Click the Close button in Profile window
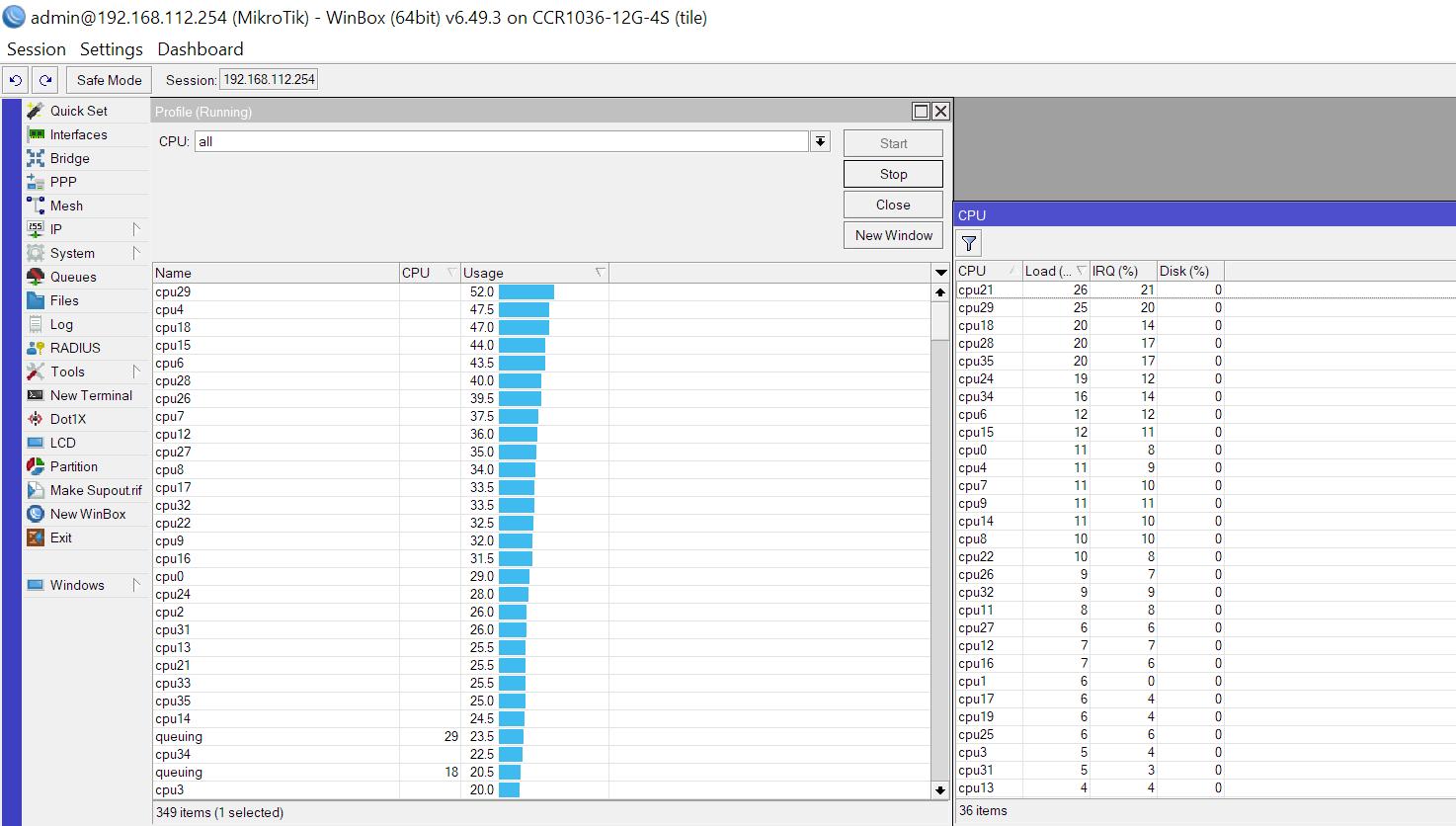The image size is (1456, 826). click(893, 205)
